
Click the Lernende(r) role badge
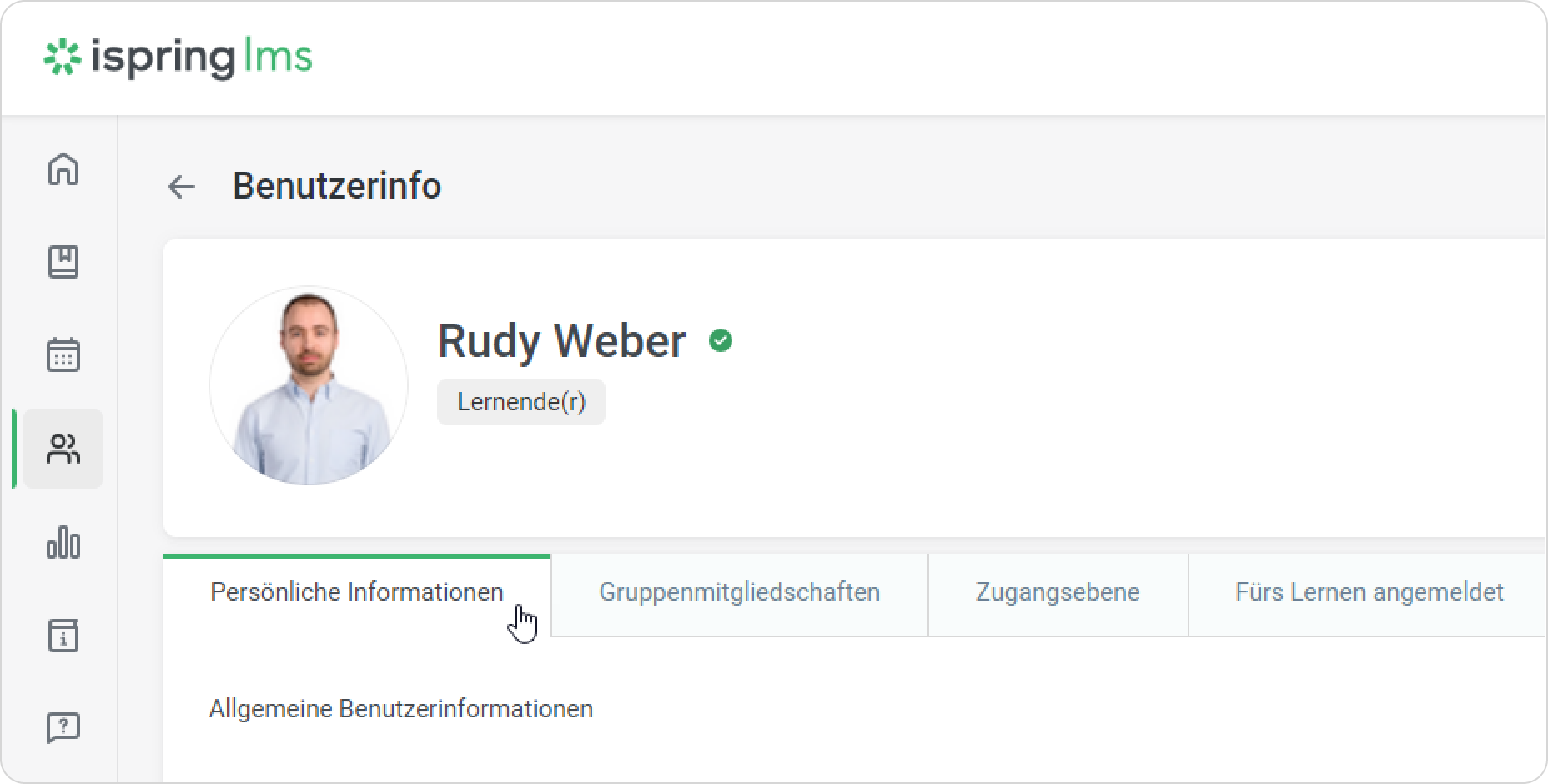pyautogui.click(x=521, y=402)
